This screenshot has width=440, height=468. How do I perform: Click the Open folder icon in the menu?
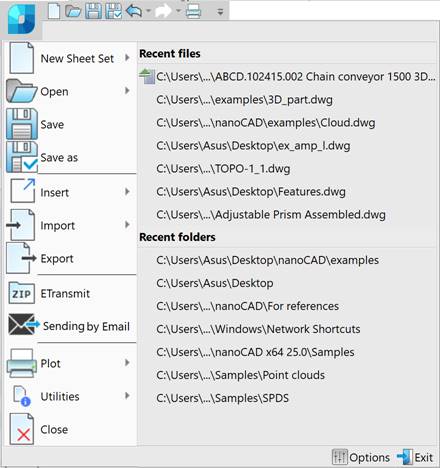point(22,91)
